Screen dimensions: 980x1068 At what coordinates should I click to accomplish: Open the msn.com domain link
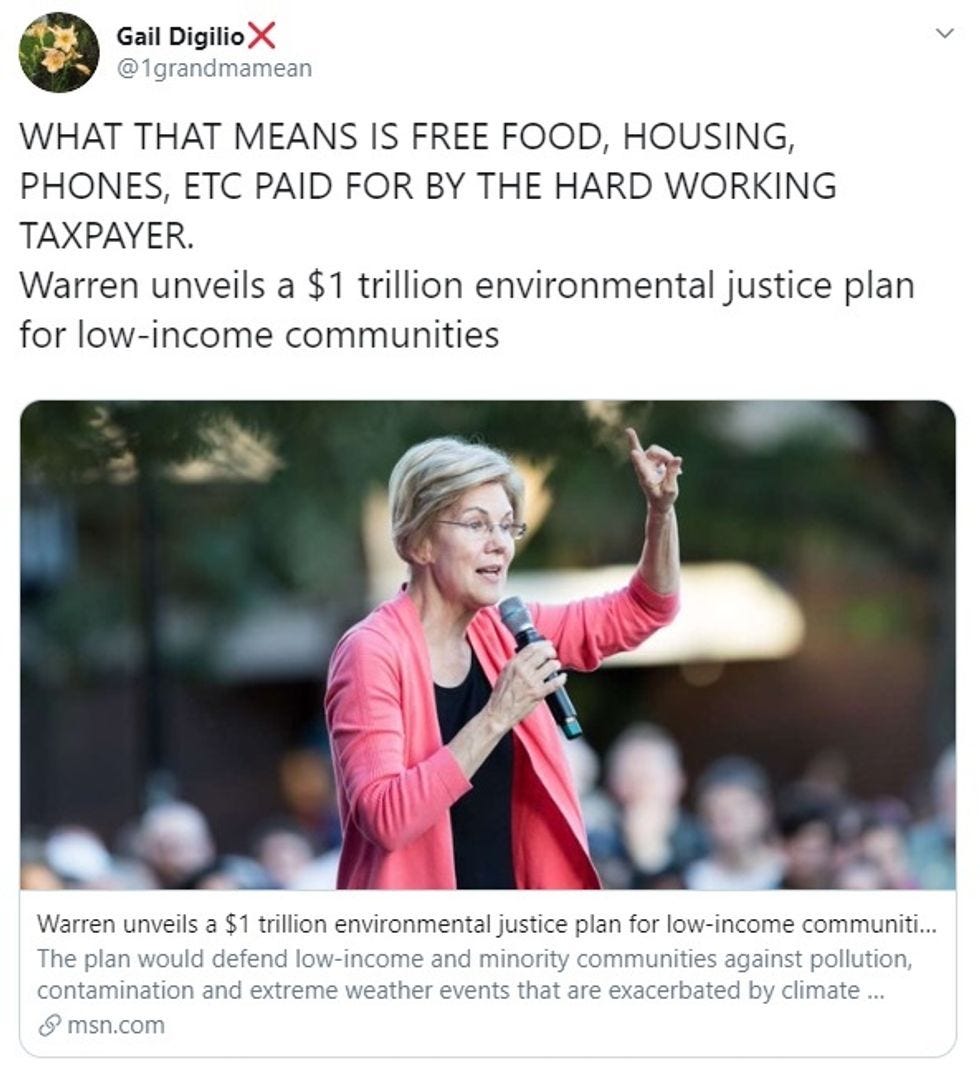tap(116, 1025)
